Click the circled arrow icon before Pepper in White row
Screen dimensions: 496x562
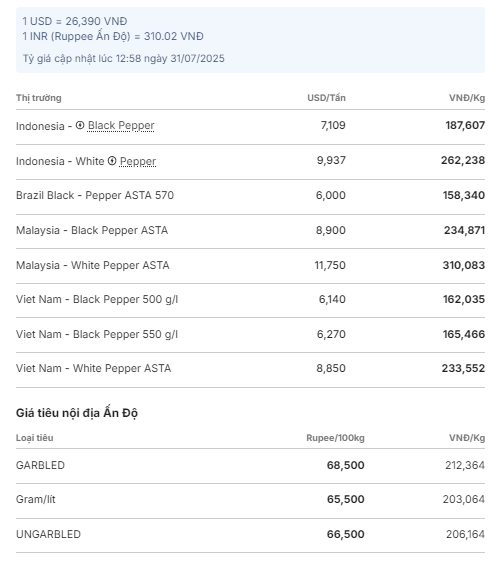pyautogui.click(x=112, y=161)
